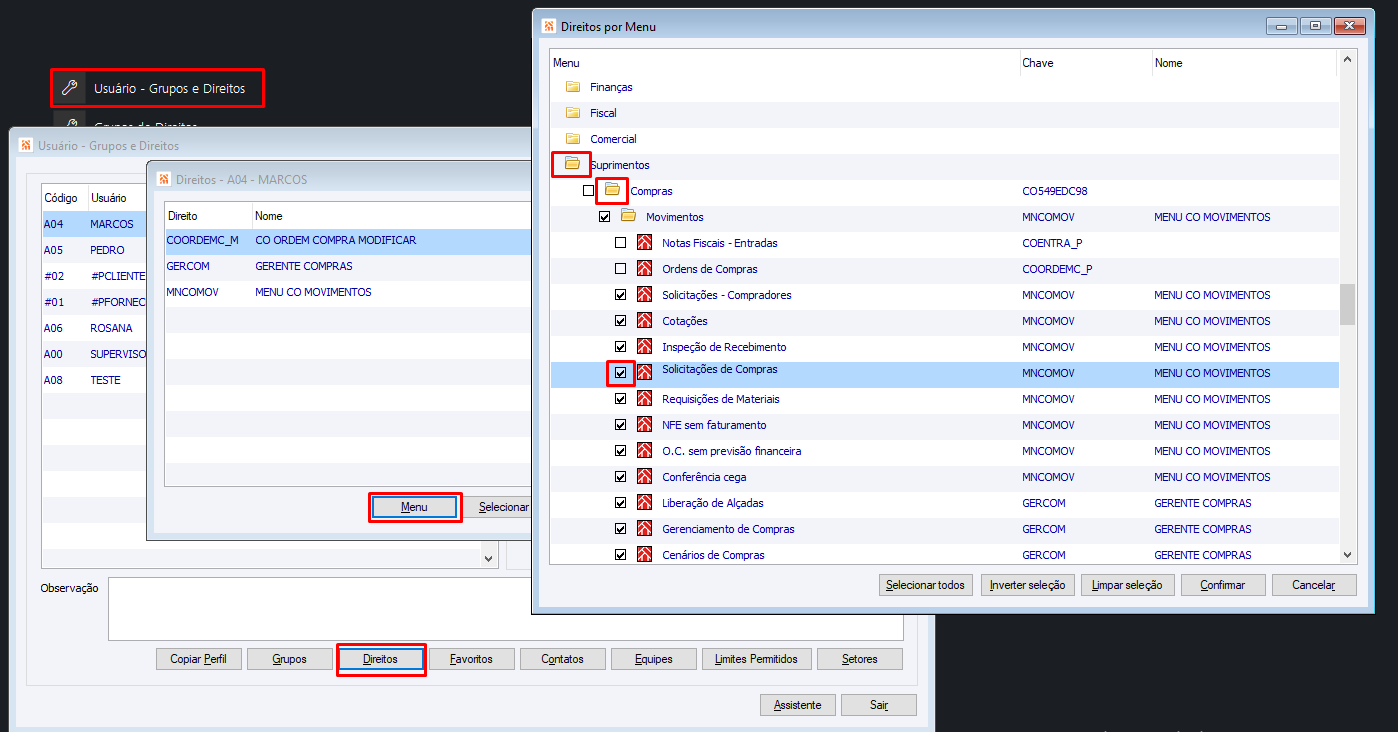This screenshot has width=1398, height=732.
Task: Click the Comercial folder icon
Action: [x=573, y=139]
